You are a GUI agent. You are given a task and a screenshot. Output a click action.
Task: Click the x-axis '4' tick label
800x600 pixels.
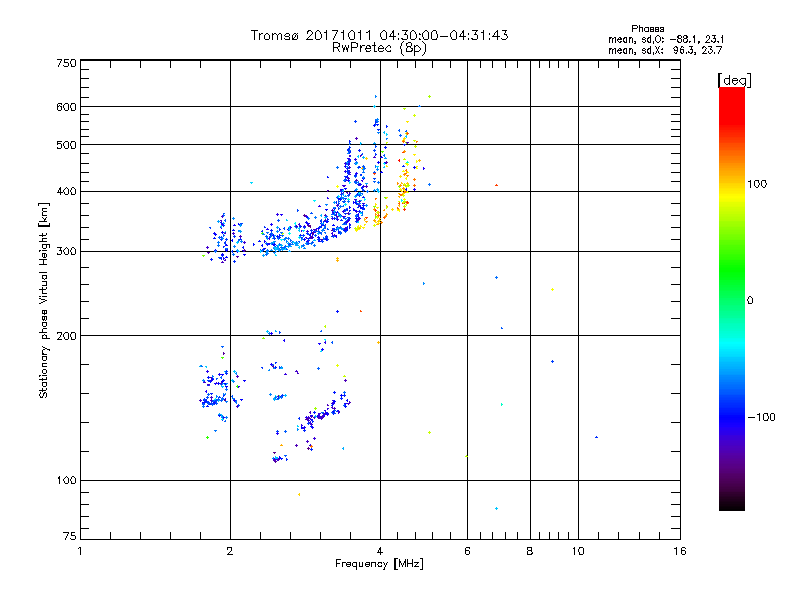(380, 551)
